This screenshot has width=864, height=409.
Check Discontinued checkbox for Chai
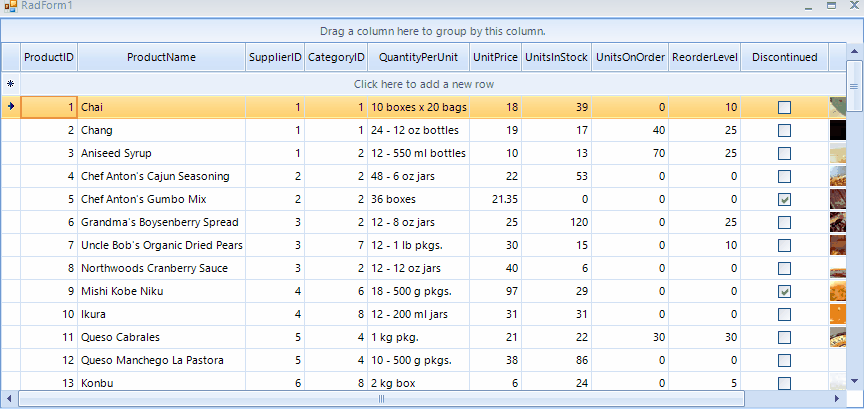pos(784,107)
